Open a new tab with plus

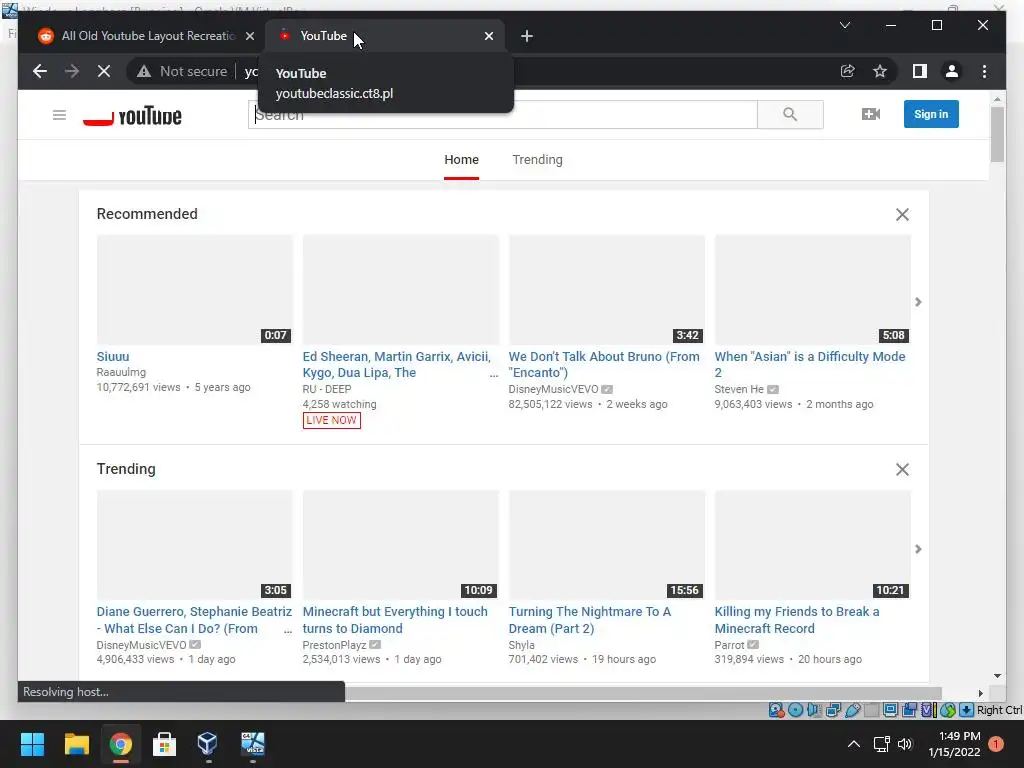point(527,37)
